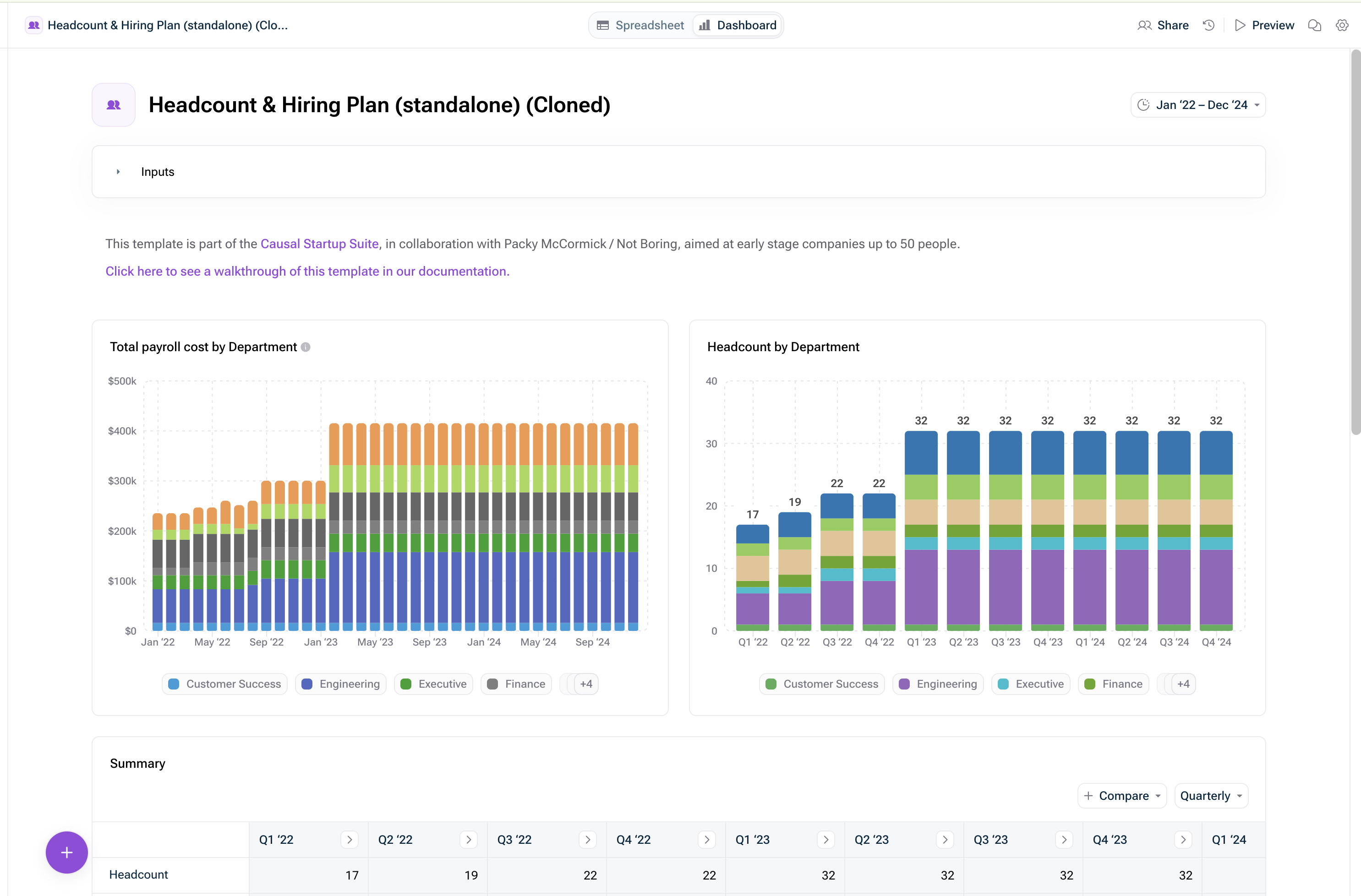Open the comments bubble icon
Viewport: 1361px width, 896px height.
pos(1315,25)
